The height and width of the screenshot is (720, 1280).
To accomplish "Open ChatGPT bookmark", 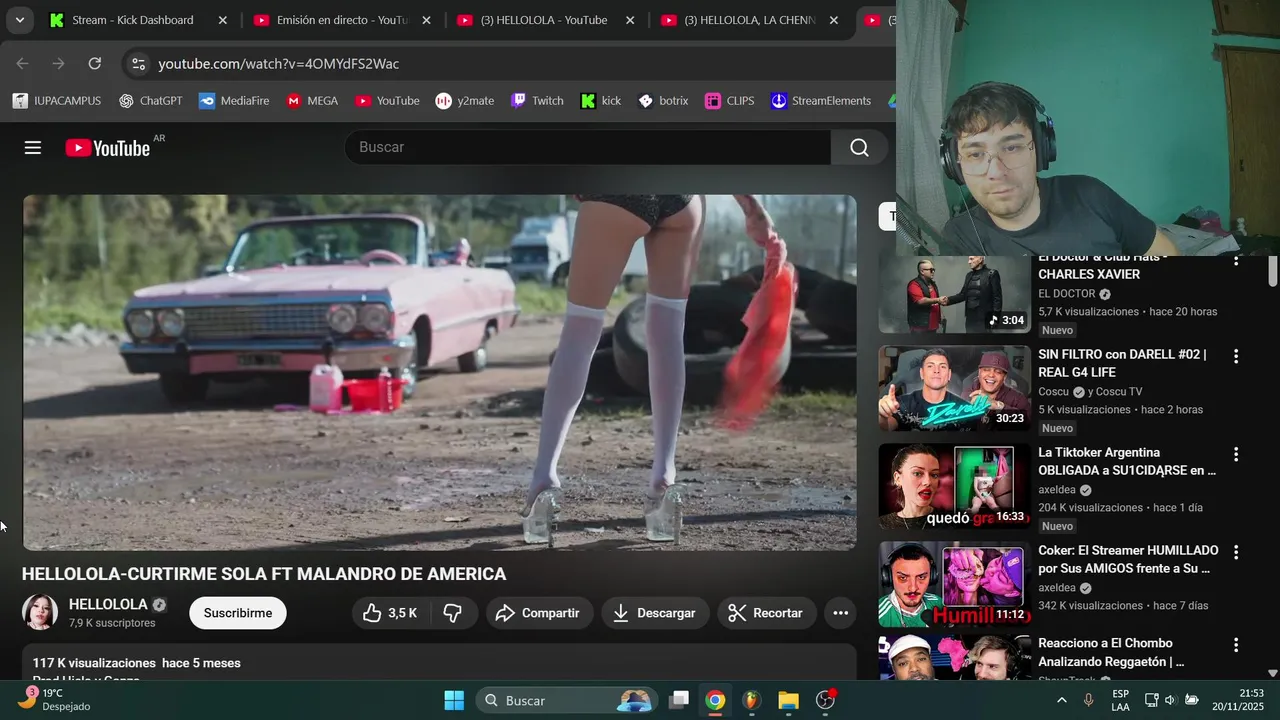I will click(x=151, y=101).
